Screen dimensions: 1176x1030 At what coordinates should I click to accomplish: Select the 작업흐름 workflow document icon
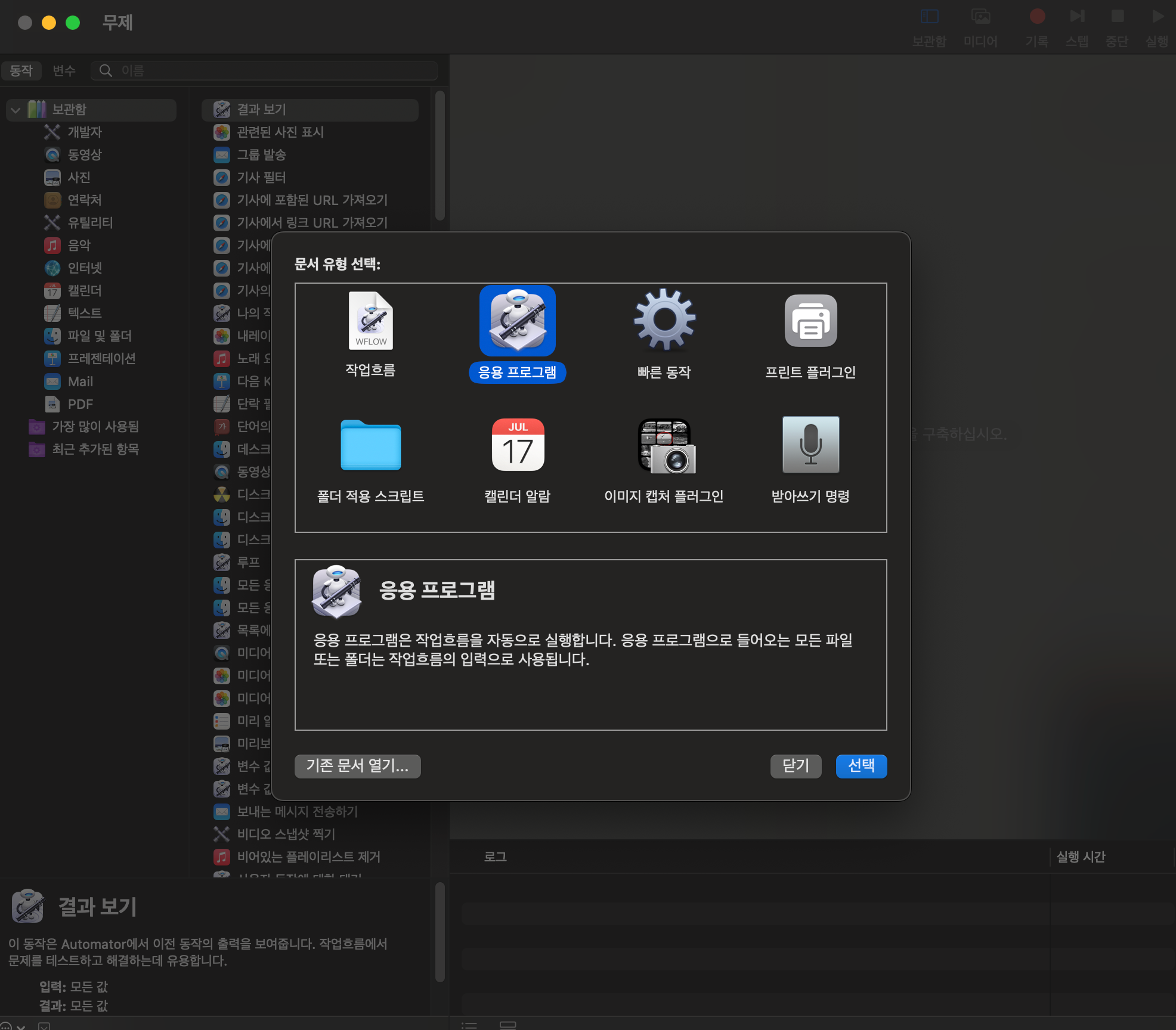(x=370, y=321)
